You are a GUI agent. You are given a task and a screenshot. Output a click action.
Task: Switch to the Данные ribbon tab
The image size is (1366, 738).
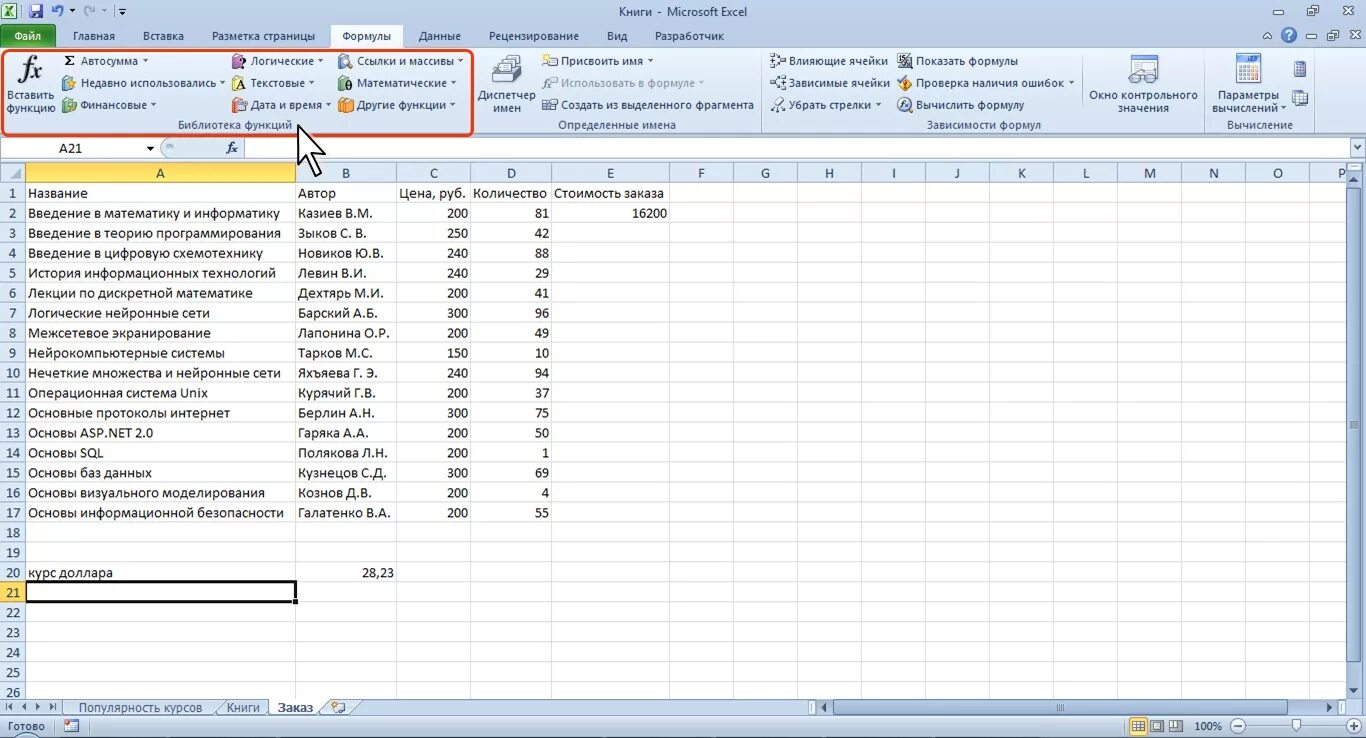440,36
